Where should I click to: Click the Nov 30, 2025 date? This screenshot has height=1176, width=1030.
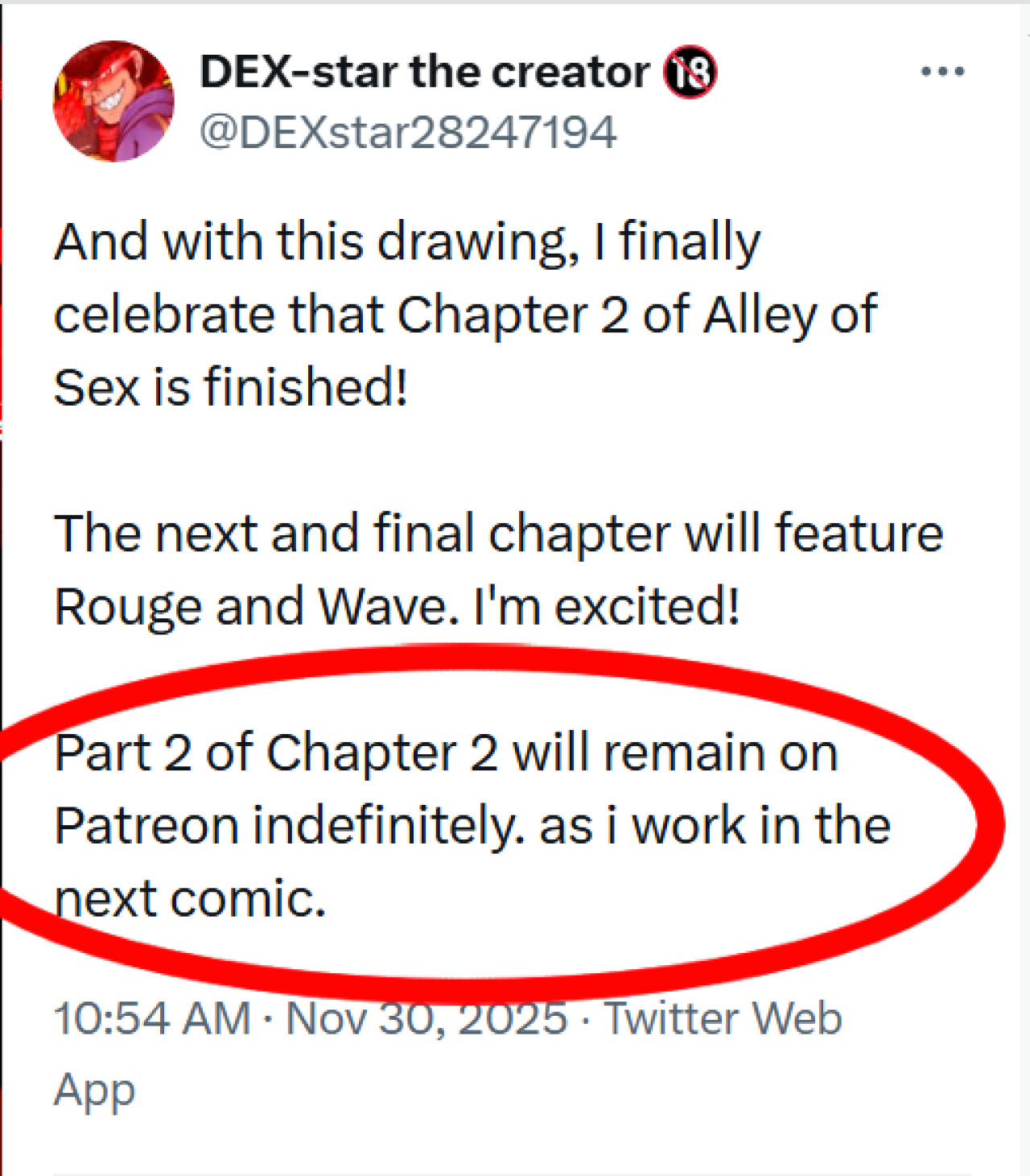tap(426, 1018)
